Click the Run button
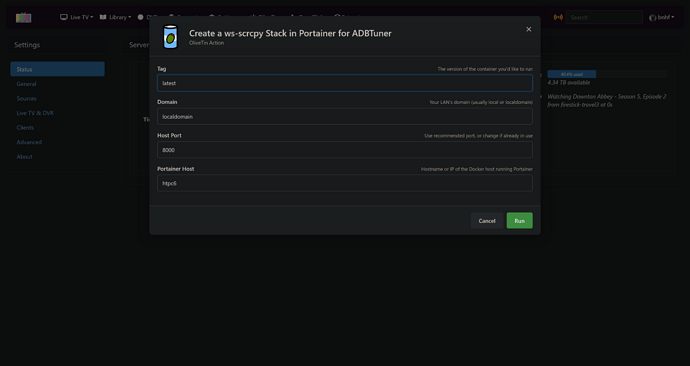 pyautogui.click(x=519, y=220)
